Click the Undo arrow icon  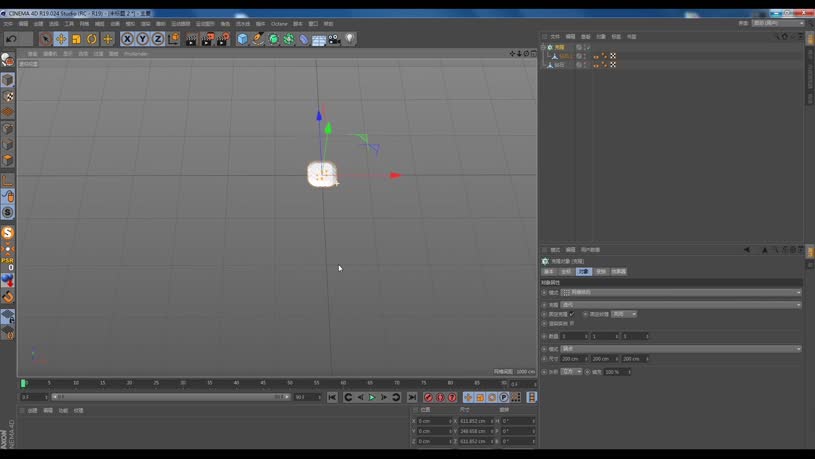click(x=11, y=39)
